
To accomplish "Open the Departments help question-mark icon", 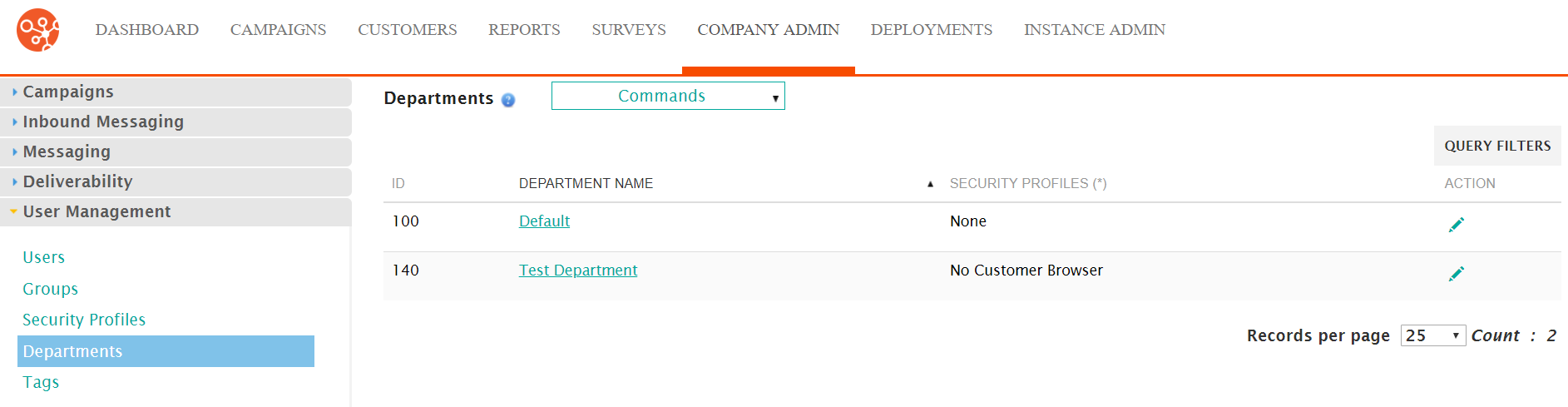I will click(x=508, y=100).
